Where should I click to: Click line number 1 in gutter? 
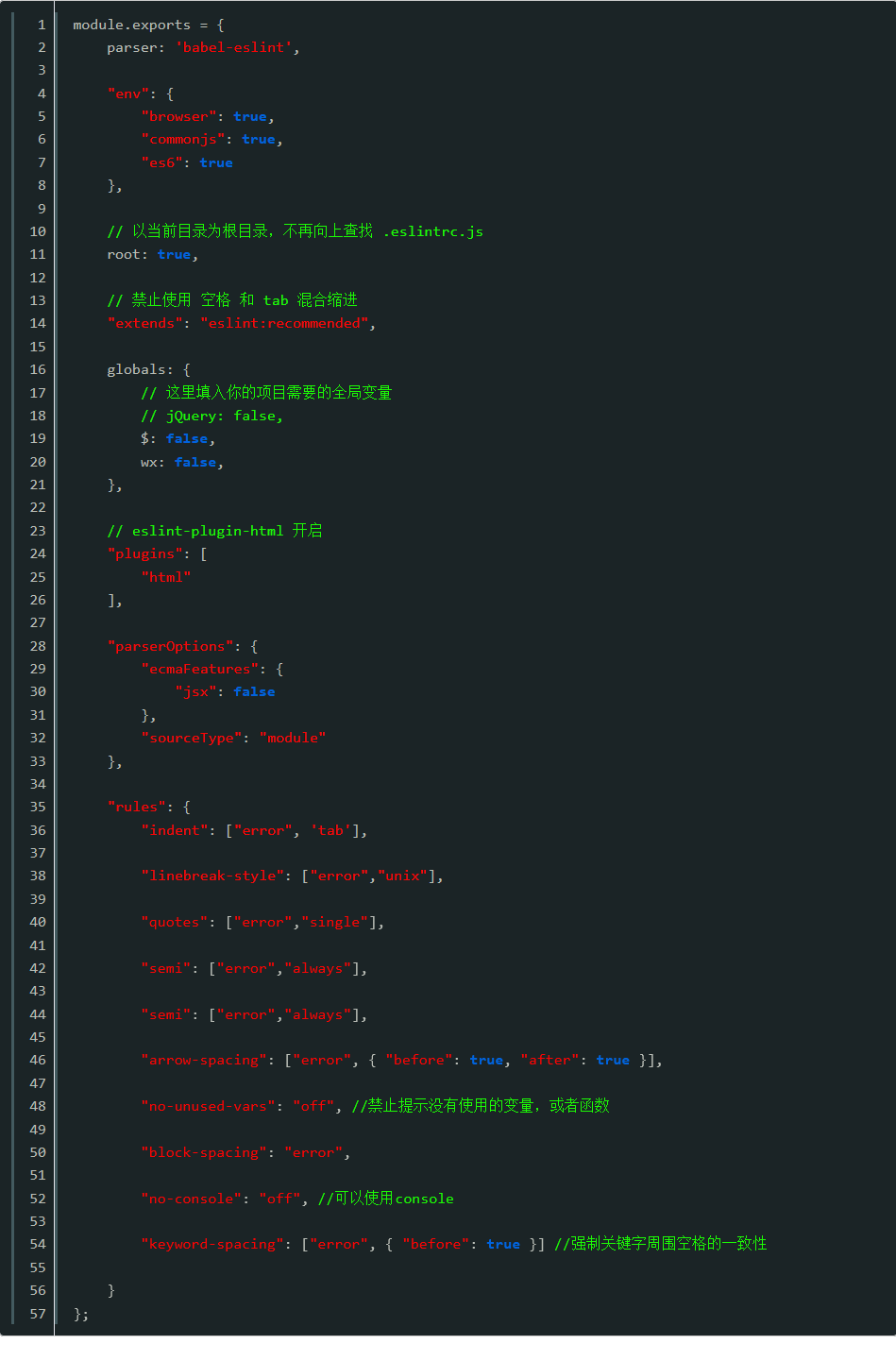[42, 25]
